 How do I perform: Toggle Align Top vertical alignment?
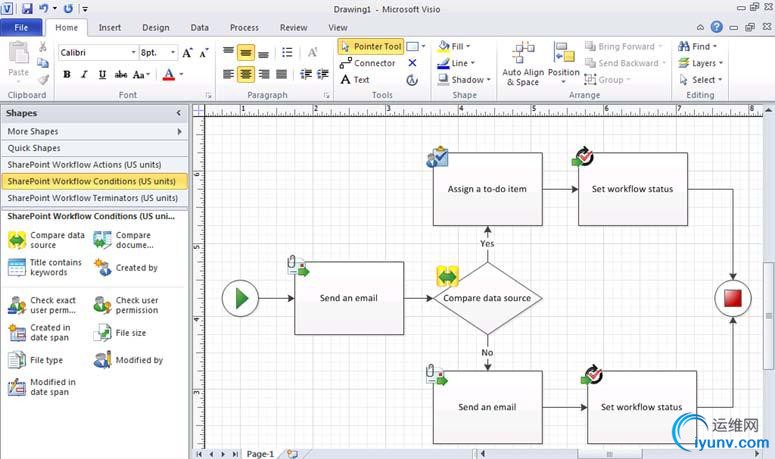[x=228, y=51]
